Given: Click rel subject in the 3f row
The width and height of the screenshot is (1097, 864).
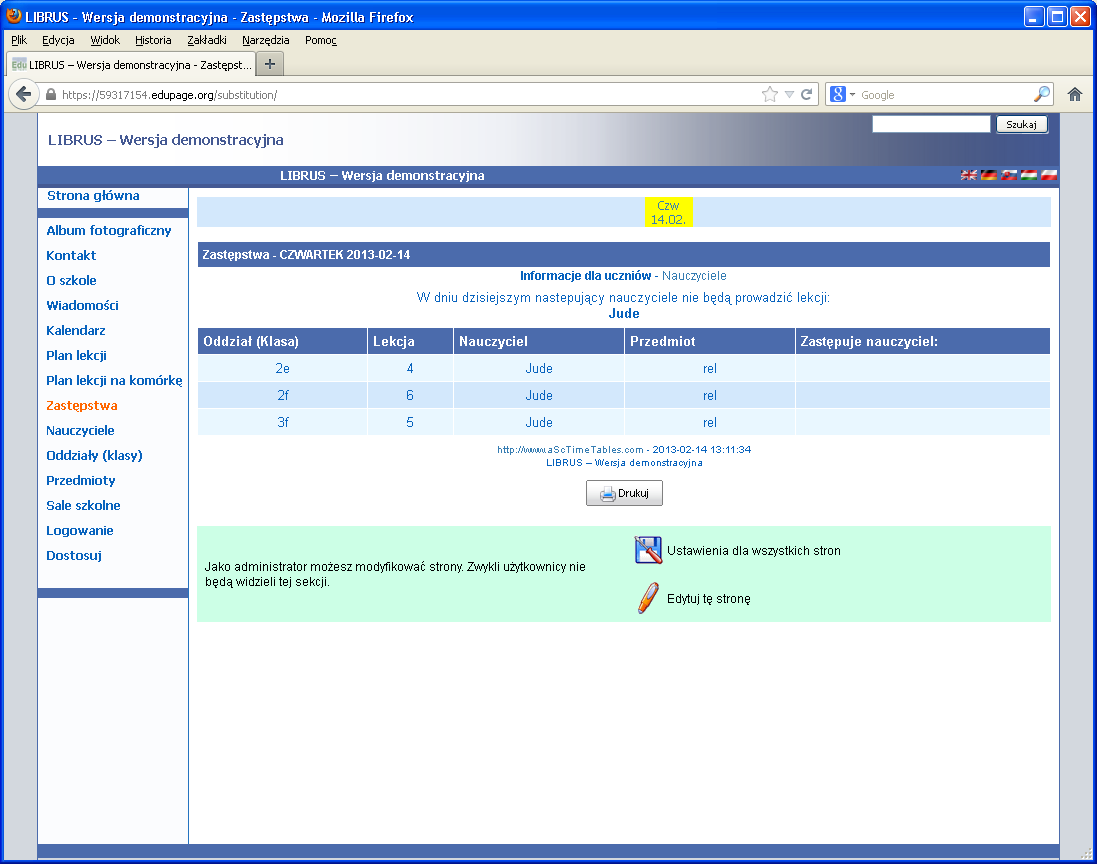Looking at the screenshot, I should pos(709,423).
